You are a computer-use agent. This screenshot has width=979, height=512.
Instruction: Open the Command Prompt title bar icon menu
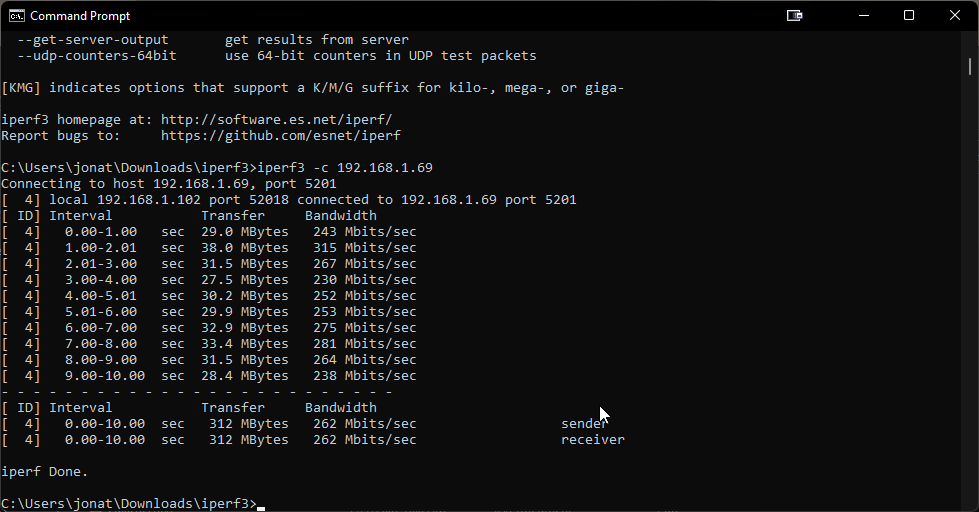coord(17,16)
